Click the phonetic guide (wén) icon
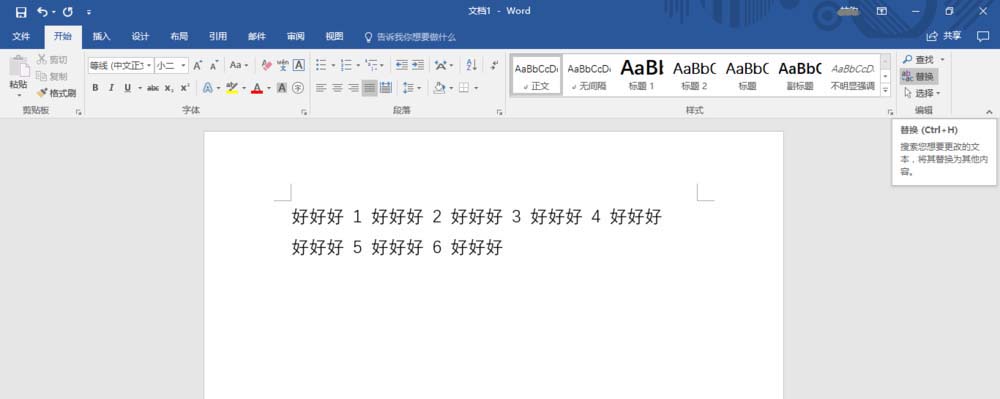Screen dimensions: 1000x399 pyautogui.click(x=283, y=65)
